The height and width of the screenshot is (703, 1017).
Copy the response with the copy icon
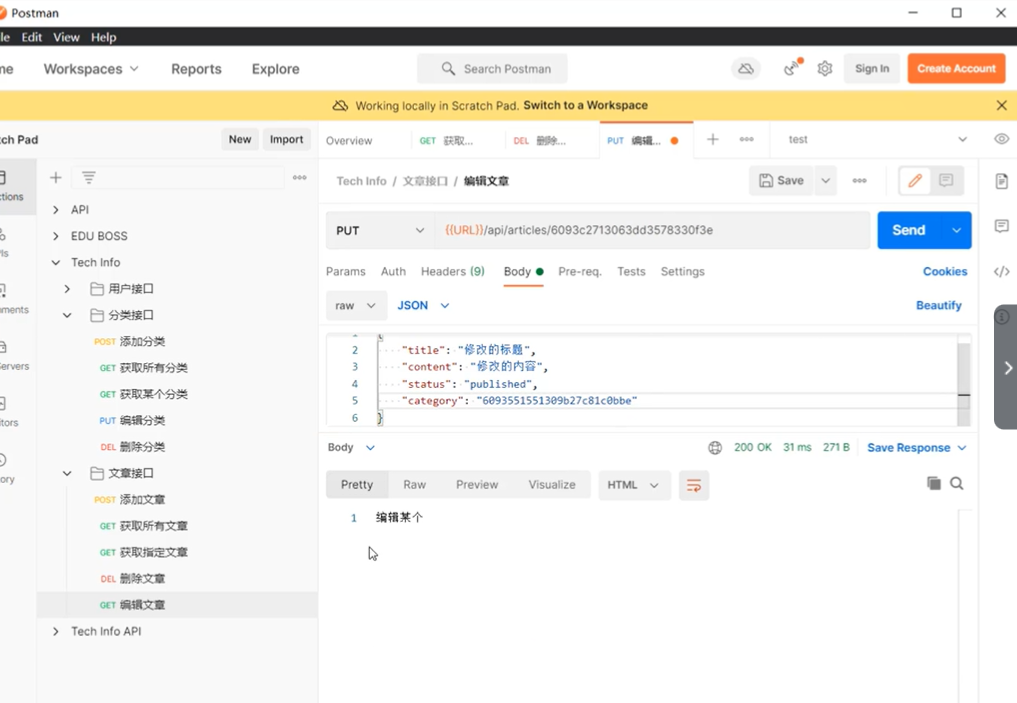click(934, 483)
